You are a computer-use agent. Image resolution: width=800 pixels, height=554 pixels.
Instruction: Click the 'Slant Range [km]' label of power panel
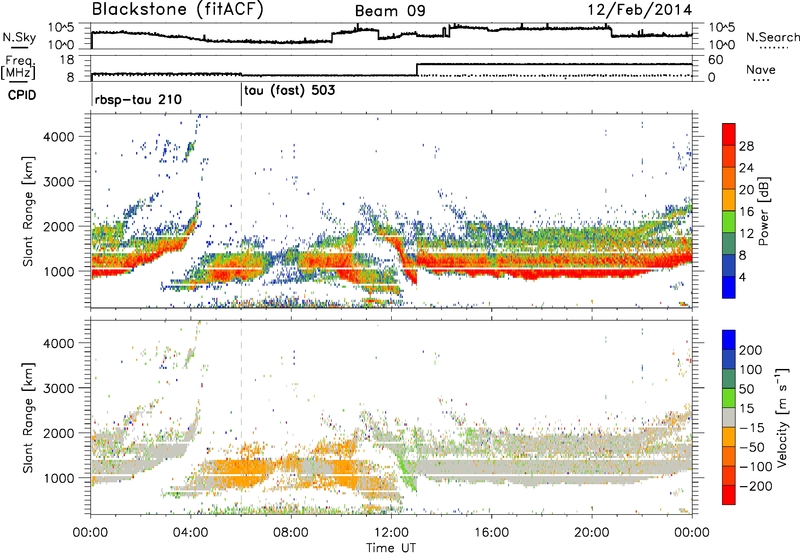tap(29, 211)
